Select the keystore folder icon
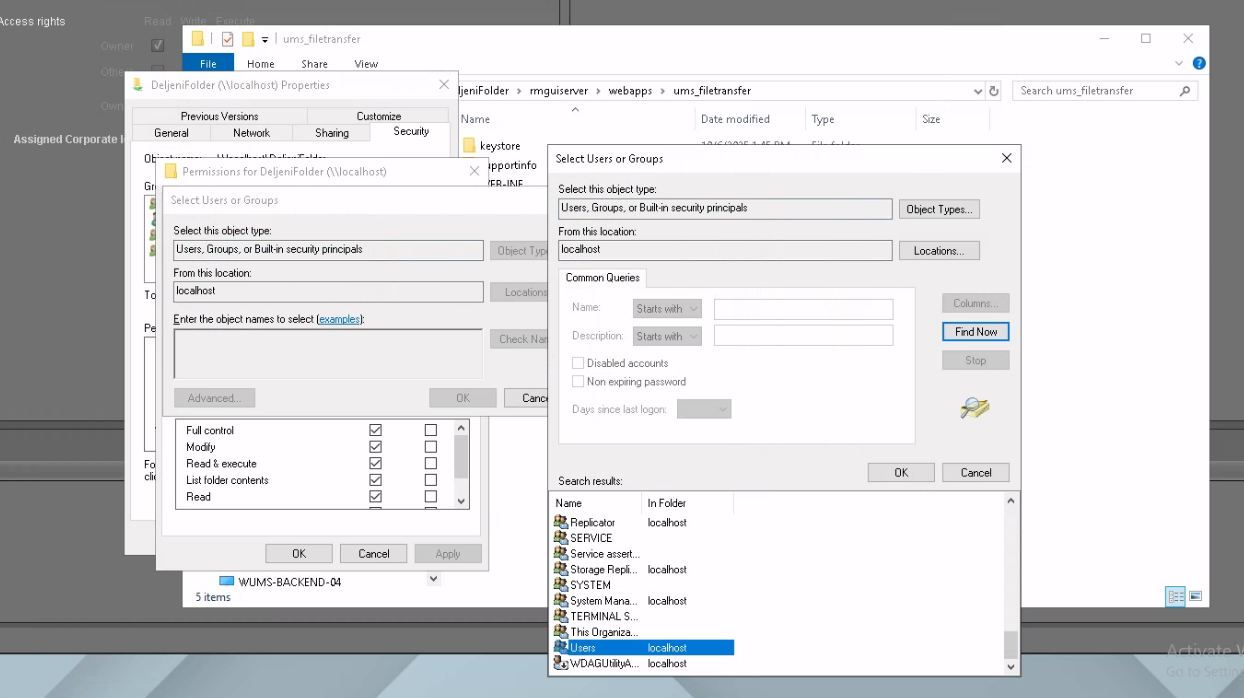 click(469, 146)
